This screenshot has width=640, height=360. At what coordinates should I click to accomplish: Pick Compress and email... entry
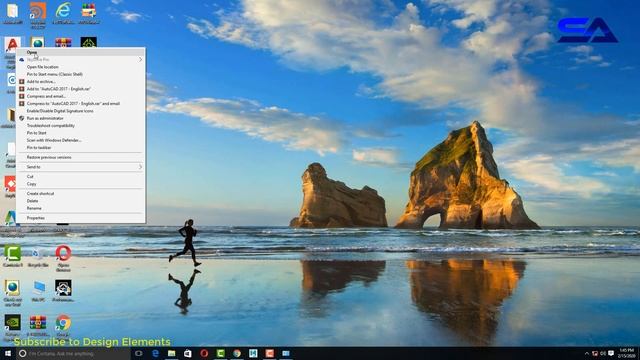(80, 96)
